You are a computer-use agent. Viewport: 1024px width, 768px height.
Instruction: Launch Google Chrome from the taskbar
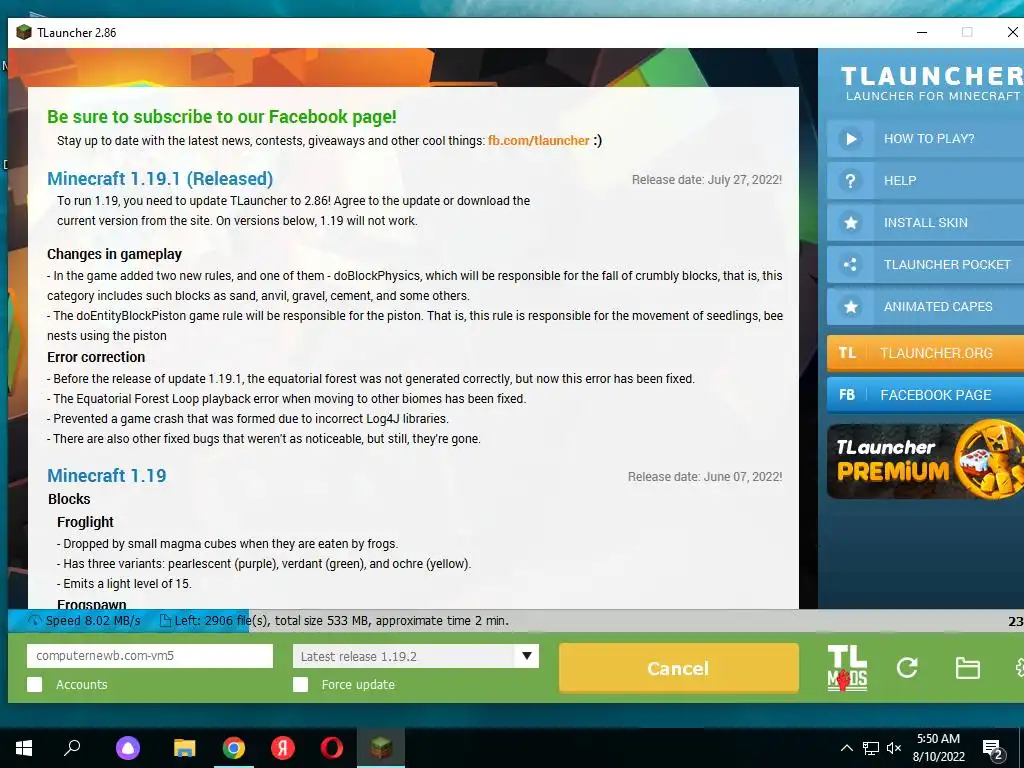click(x=234, y=748)
